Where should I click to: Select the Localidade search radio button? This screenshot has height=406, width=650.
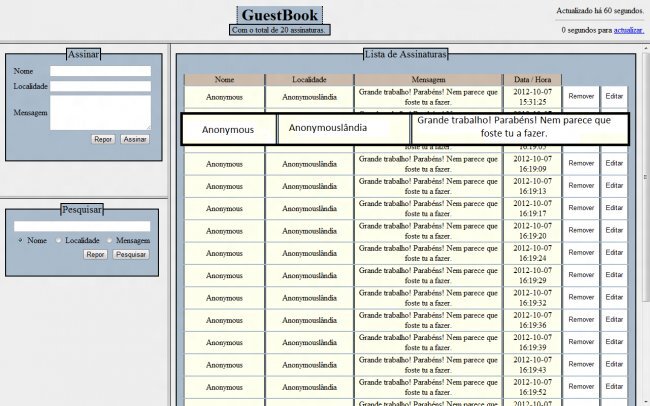point(58,241)
